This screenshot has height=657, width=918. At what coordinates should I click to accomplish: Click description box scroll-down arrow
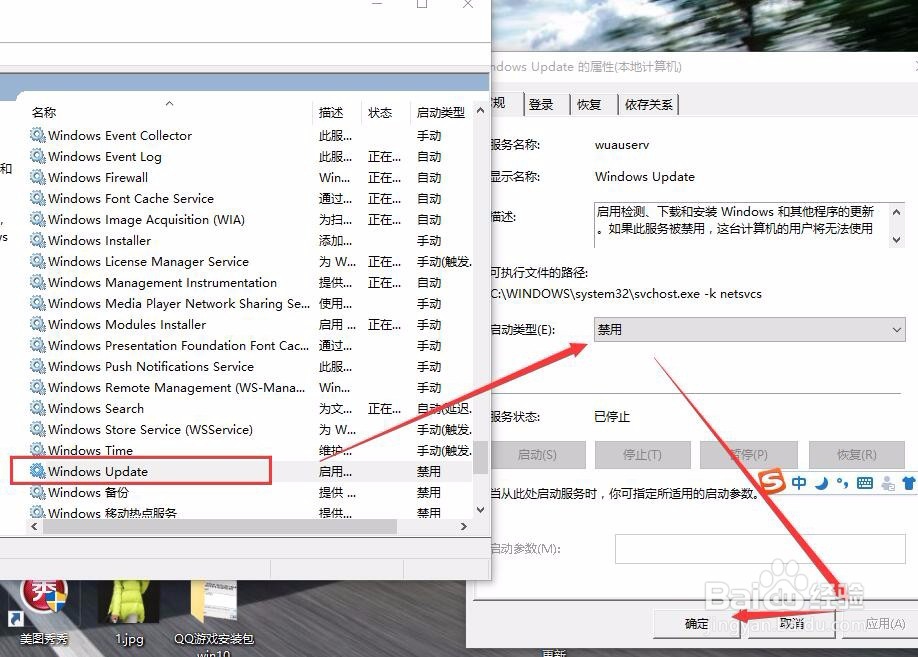(x=896, y=239)
